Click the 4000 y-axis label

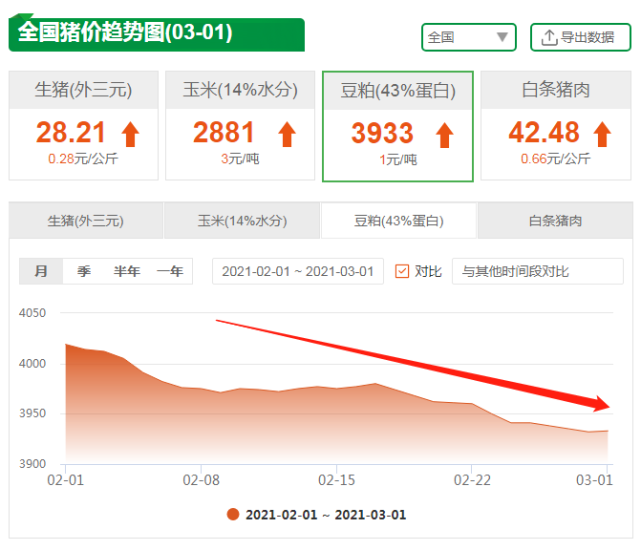32,364
